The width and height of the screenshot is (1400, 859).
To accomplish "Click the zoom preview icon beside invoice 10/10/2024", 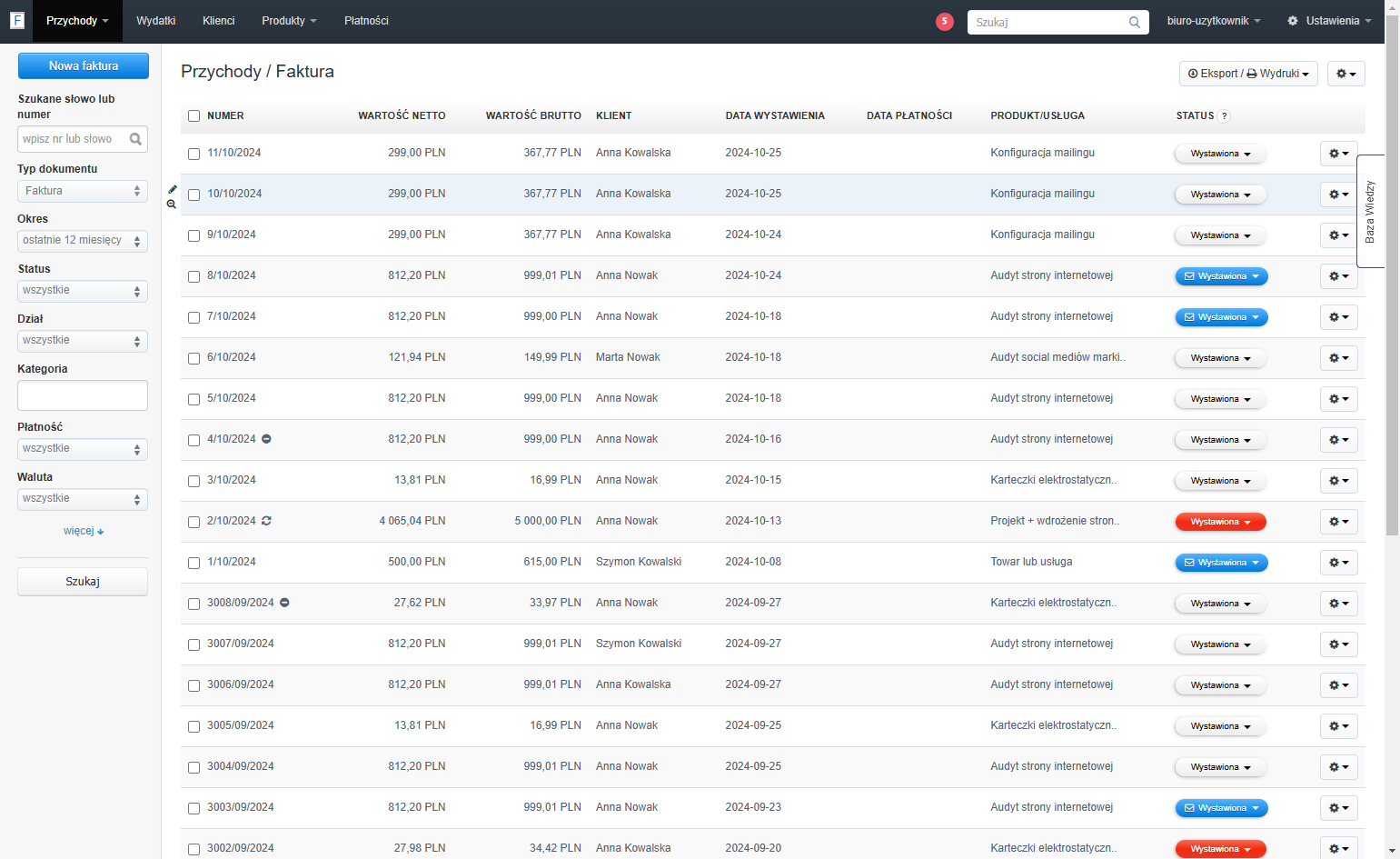I will tap(172, 205).
